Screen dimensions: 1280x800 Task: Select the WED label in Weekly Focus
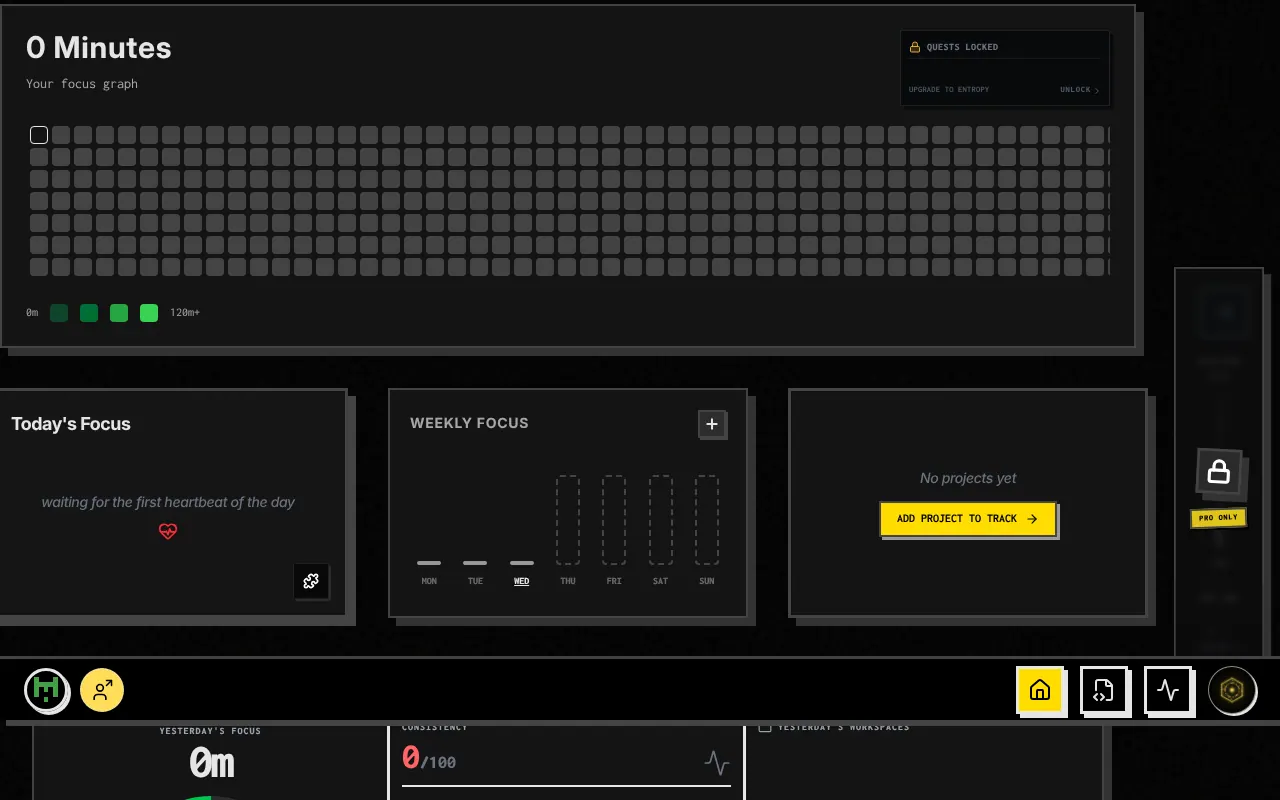521,581
